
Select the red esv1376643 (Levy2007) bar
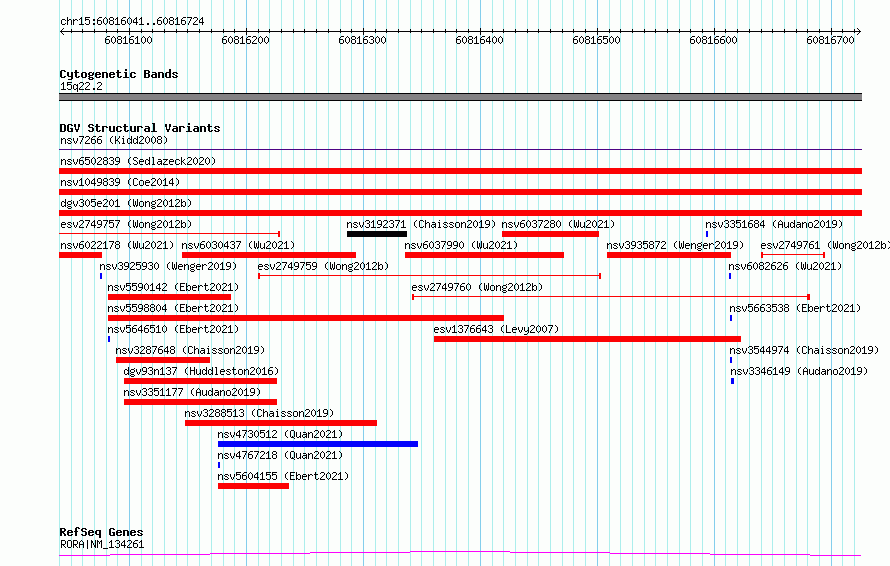coord(587,339)
